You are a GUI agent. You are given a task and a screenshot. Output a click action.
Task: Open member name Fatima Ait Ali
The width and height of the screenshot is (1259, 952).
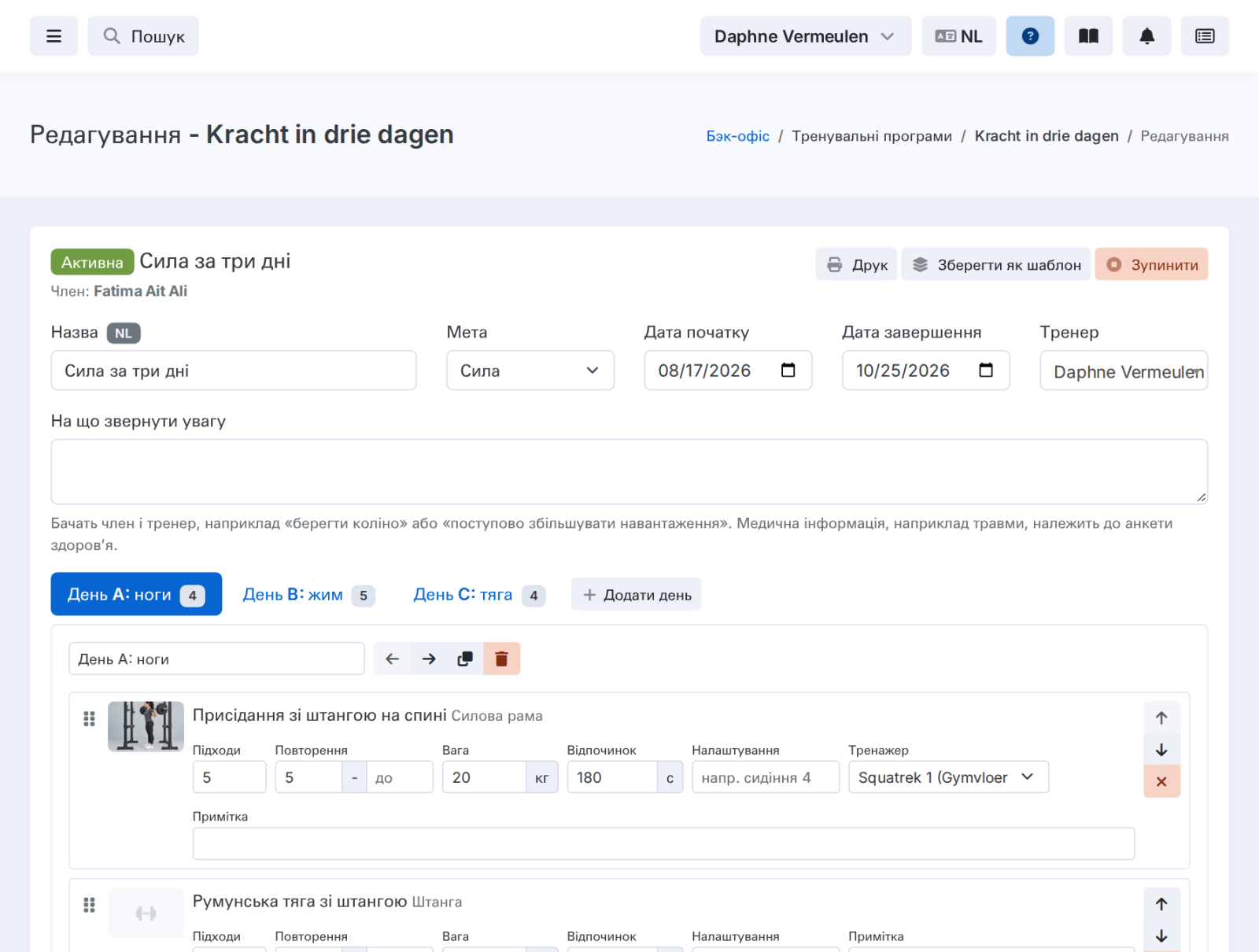[x=140, y=291]
